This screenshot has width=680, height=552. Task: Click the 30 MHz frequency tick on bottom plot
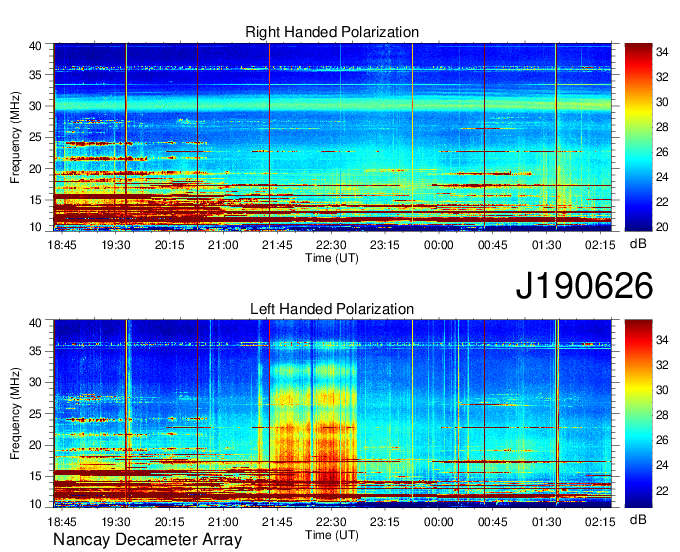coord(35,382)
